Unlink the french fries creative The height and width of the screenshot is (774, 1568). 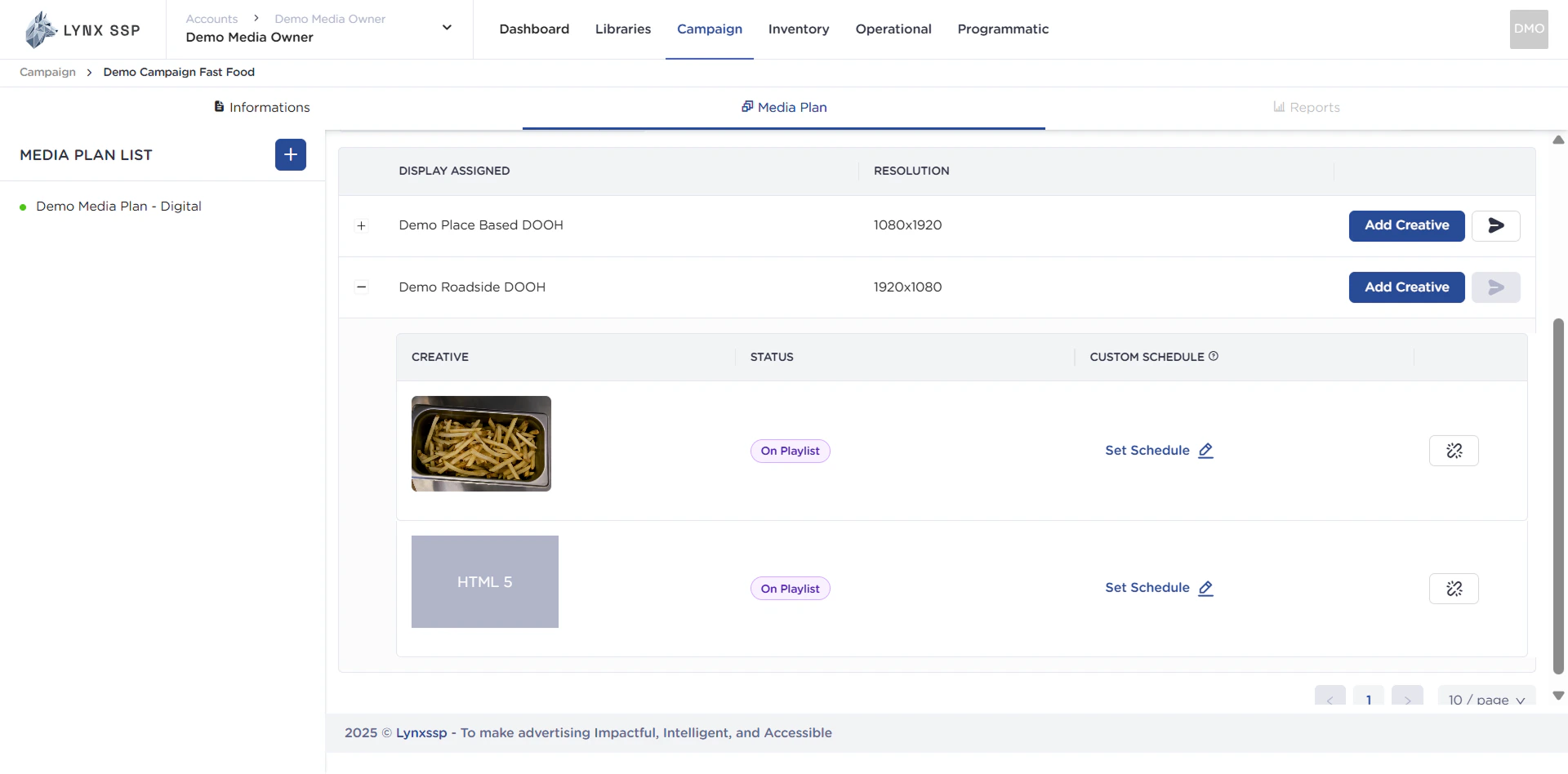pyautogui.click(x=1454, y=451)
